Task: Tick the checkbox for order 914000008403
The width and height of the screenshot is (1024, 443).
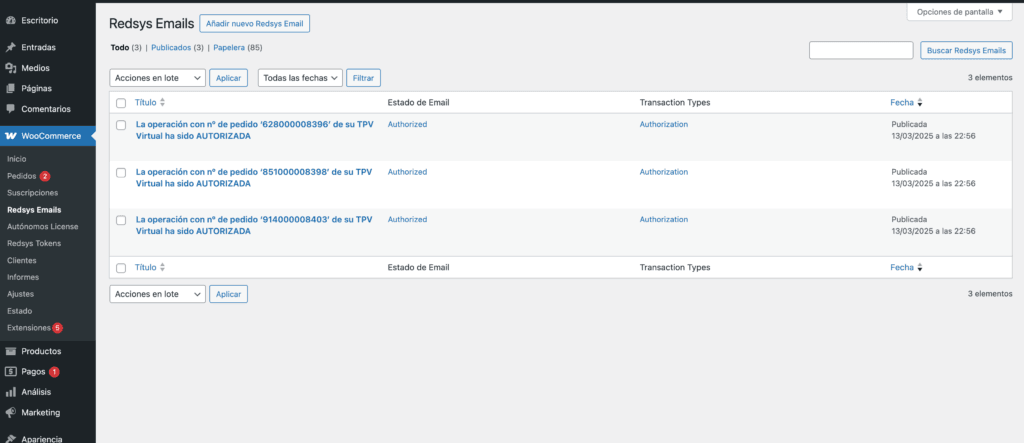Action: [x=121, y=220]
